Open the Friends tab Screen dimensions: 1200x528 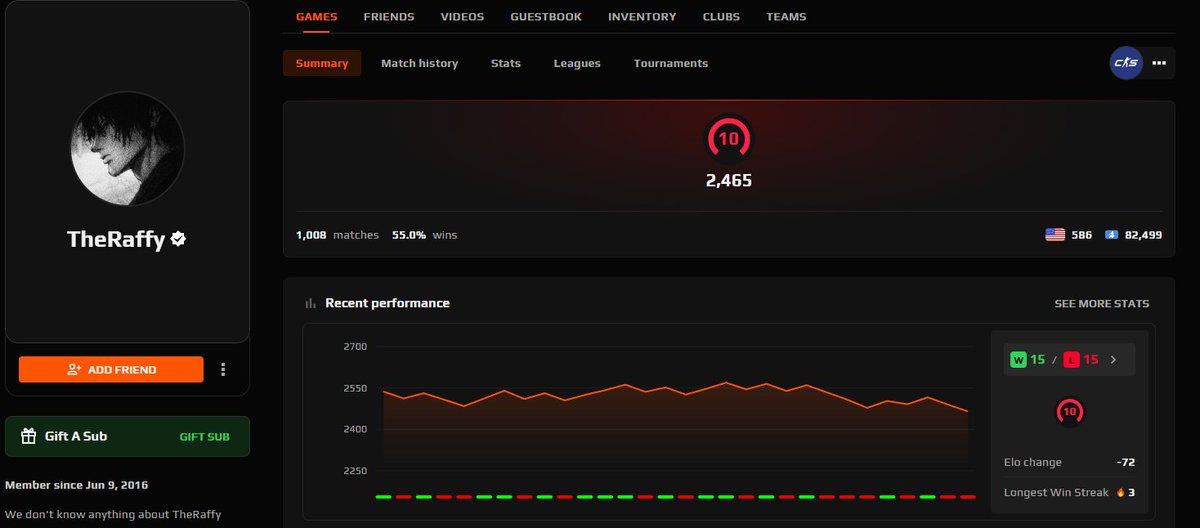389,17
